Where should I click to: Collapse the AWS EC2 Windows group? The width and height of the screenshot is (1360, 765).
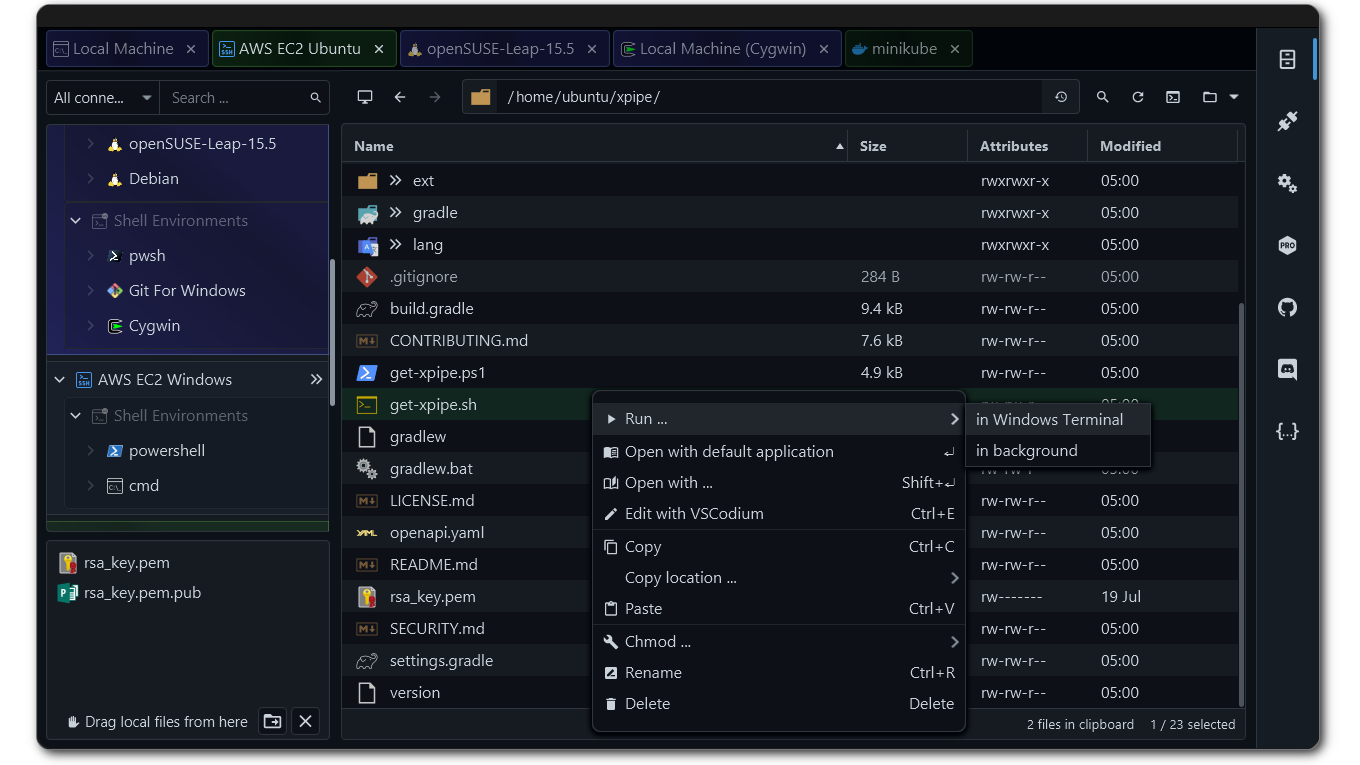[59, 380]
